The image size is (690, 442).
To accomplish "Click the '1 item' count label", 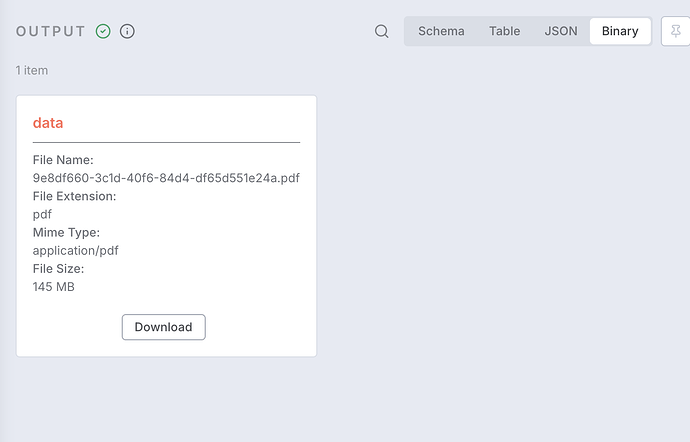I will tap(32, 71).
